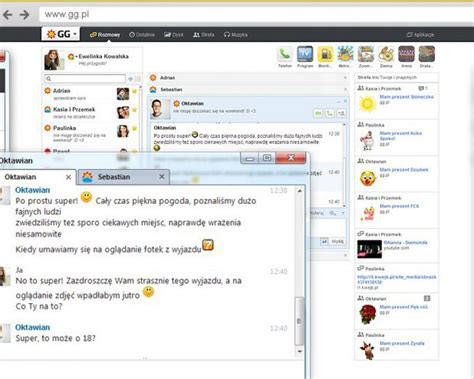Click the Oktawian sender name at 12:40
Image resolution: width=474 pixels, height=379 pixels.
[x=32, y=327]
